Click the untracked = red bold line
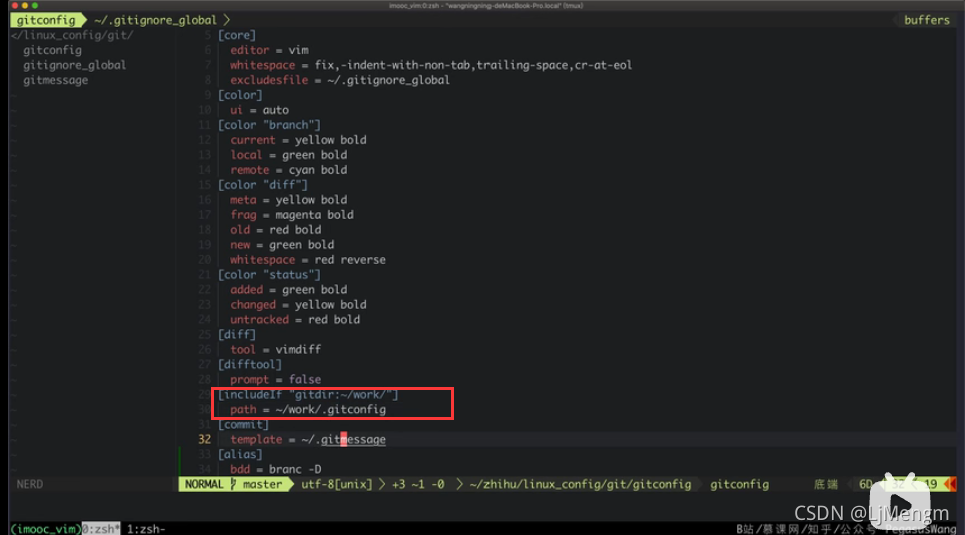Image resolution: width=965 pixels, height=535 pixels. pos(295,320)
